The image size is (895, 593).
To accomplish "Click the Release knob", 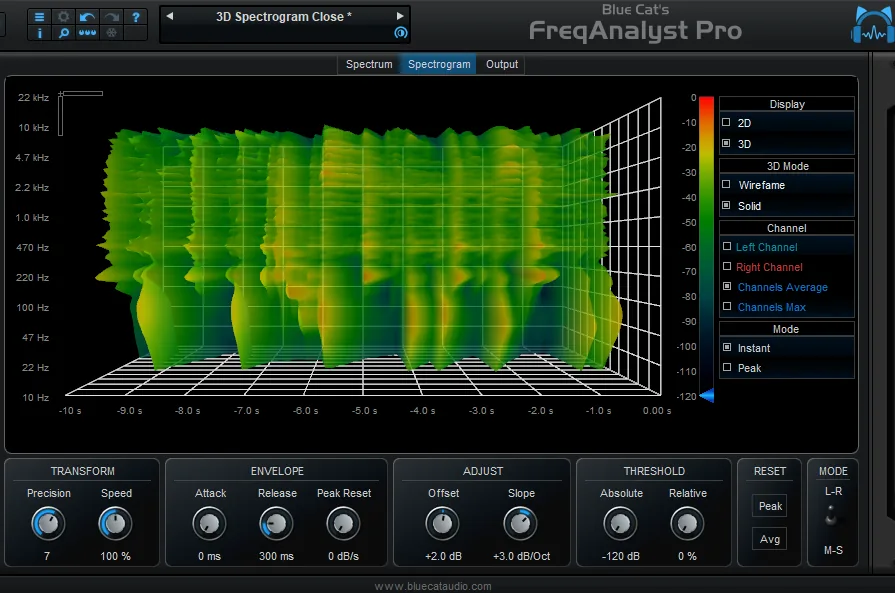I will (276, 524).
